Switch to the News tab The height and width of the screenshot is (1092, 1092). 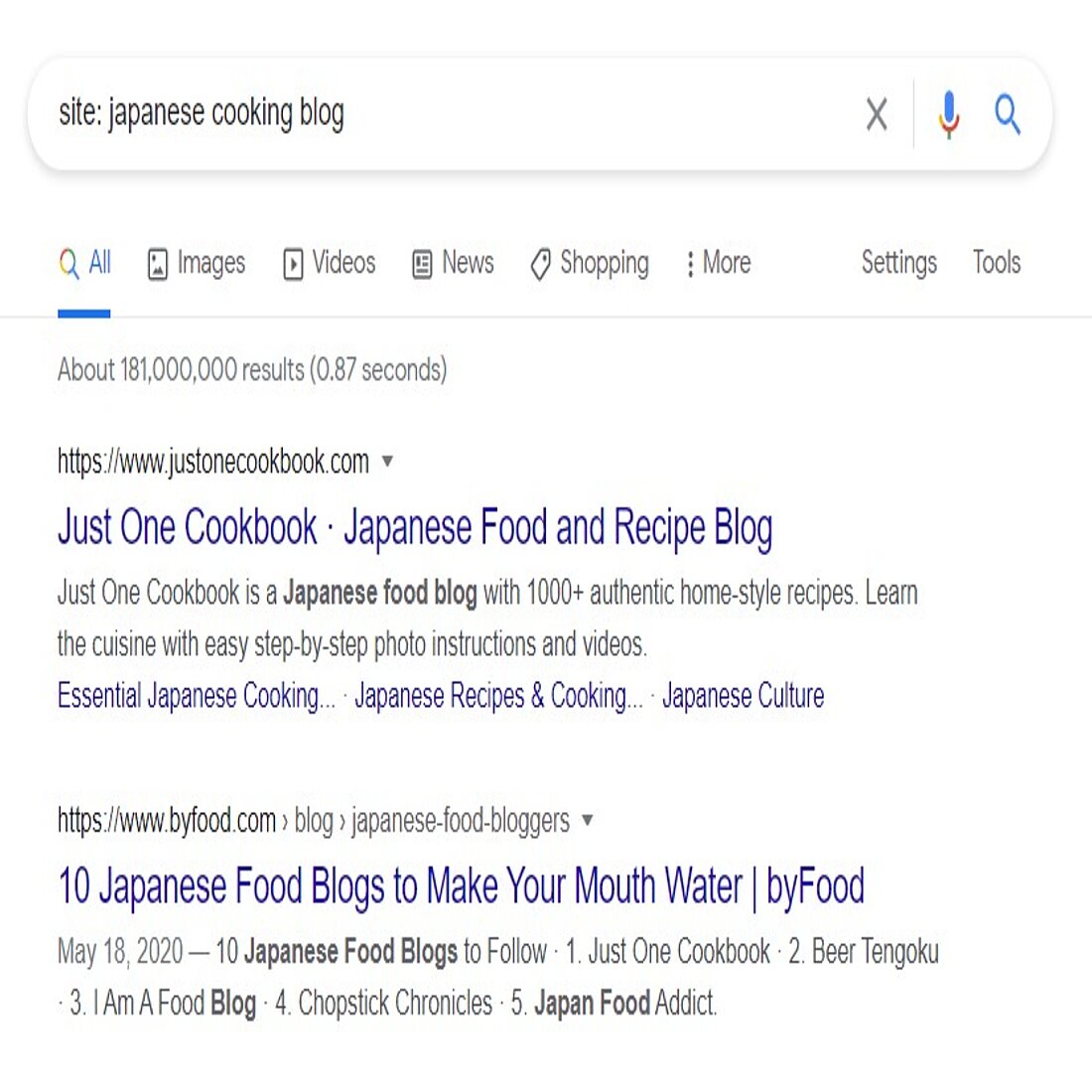pyautogui.click(x=468, y=263)
